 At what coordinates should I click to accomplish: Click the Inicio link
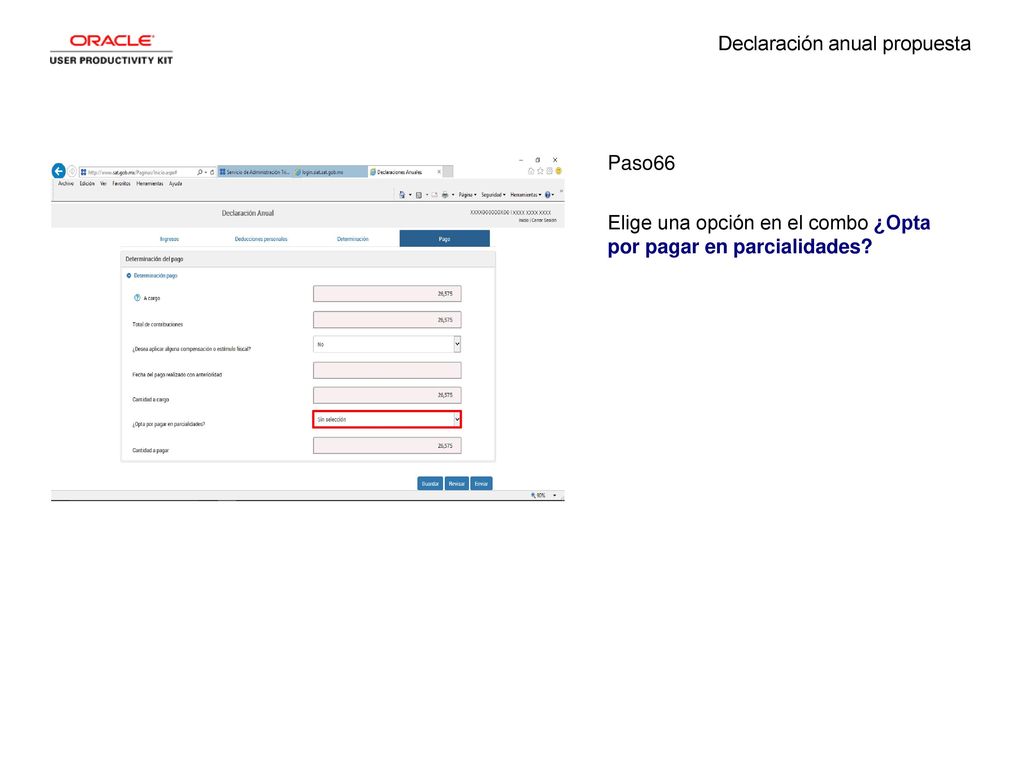click(524, 221)
